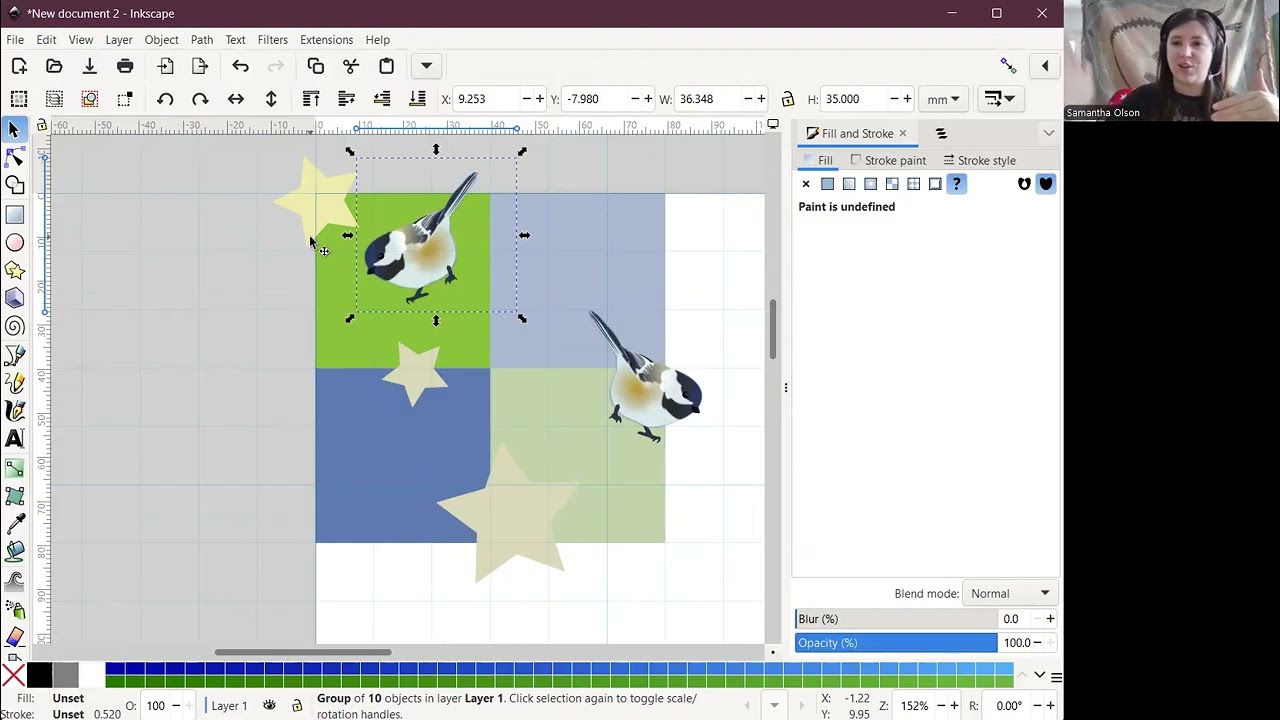Screen dimensions: 1280x720
Task: Save the document
Action: click(x=89, y=66)
